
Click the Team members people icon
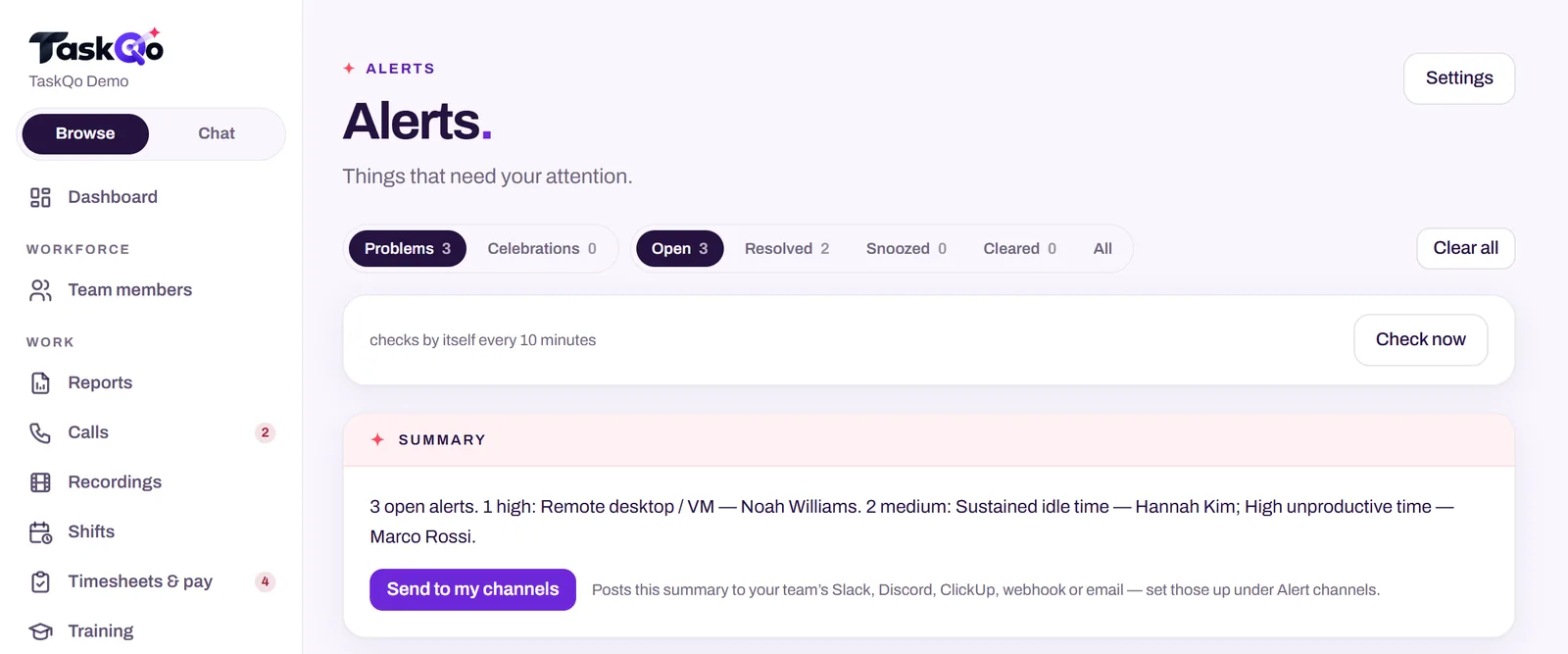point(40,290)
